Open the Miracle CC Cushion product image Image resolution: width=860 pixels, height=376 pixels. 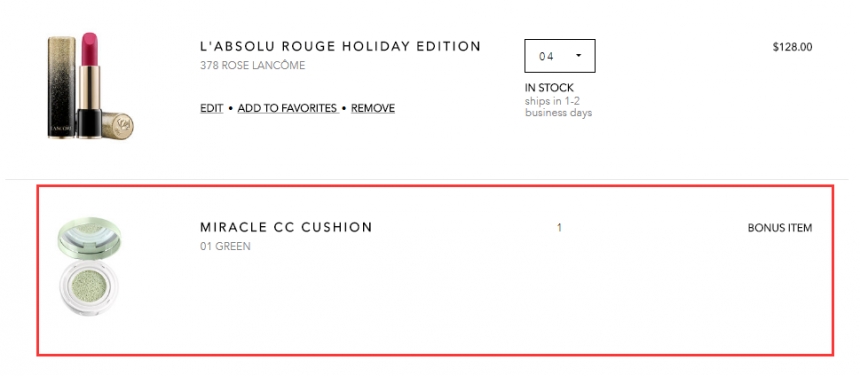tap(89, 266)
